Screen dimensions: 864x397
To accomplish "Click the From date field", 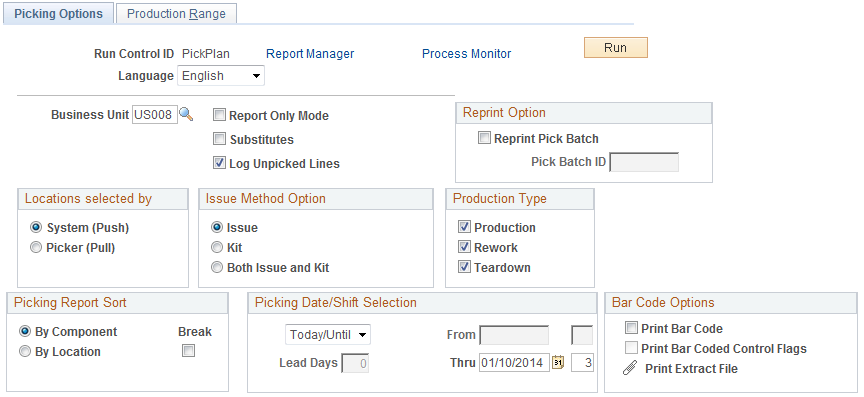I will 514,335.
